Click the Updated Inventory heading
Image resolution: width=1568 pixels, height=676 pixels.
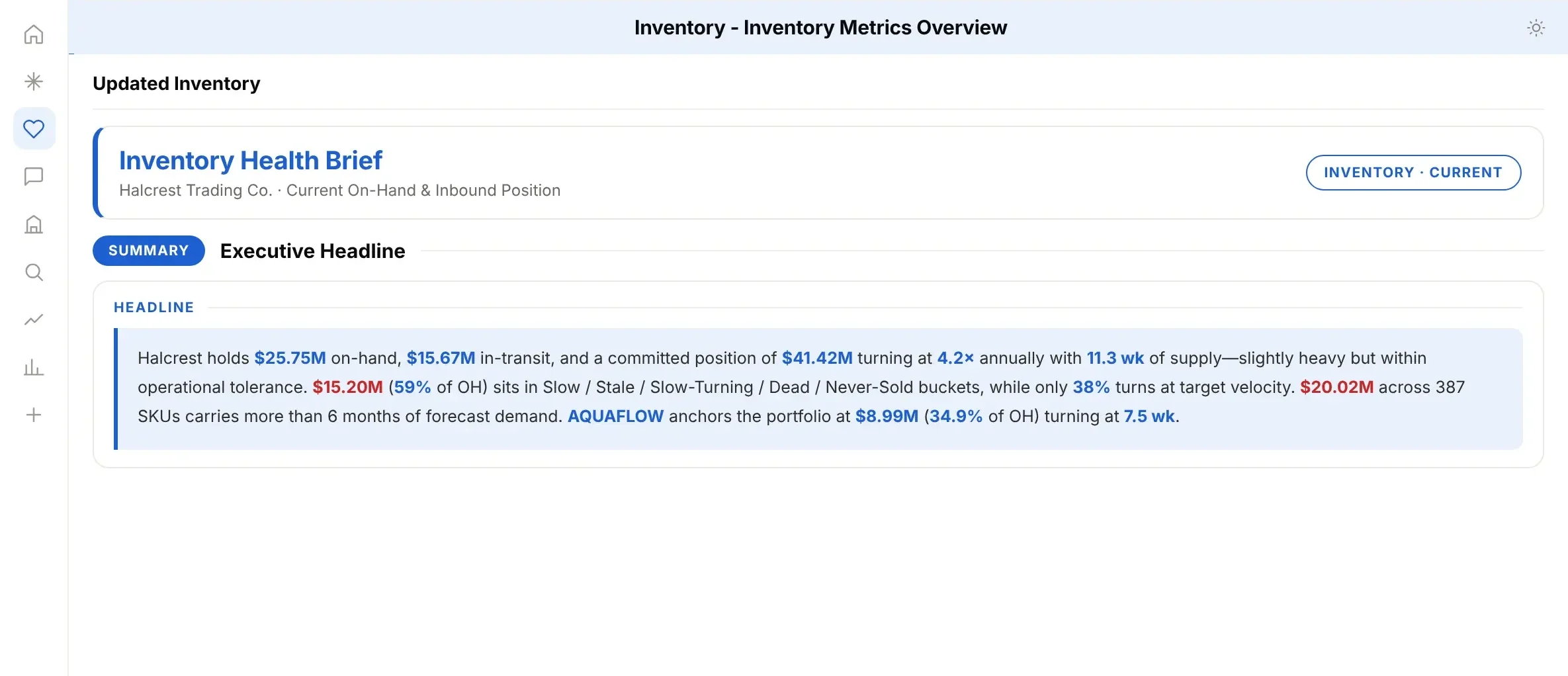177,83
